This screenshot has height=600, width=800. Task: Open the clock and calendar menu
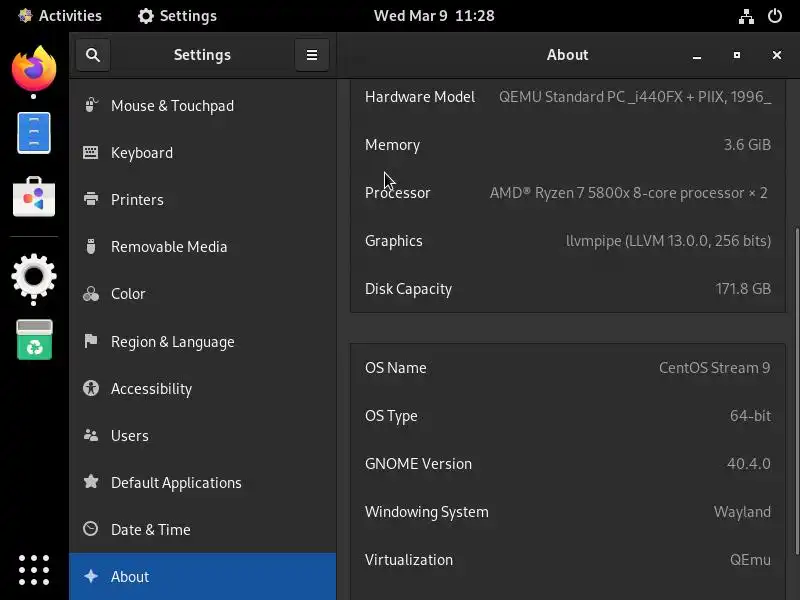(x=434, y=16)
